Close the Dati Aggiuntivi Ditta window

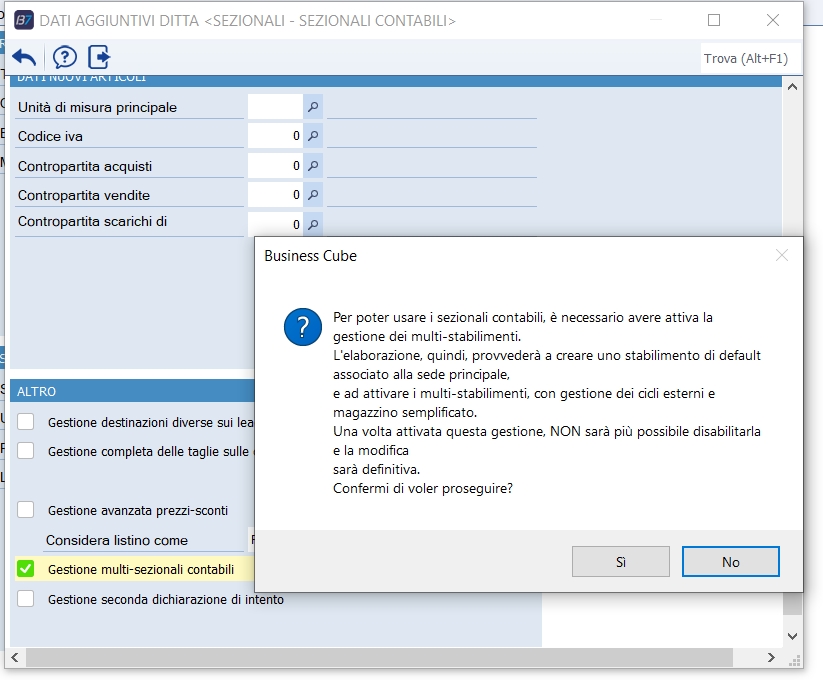coord(773,20)
